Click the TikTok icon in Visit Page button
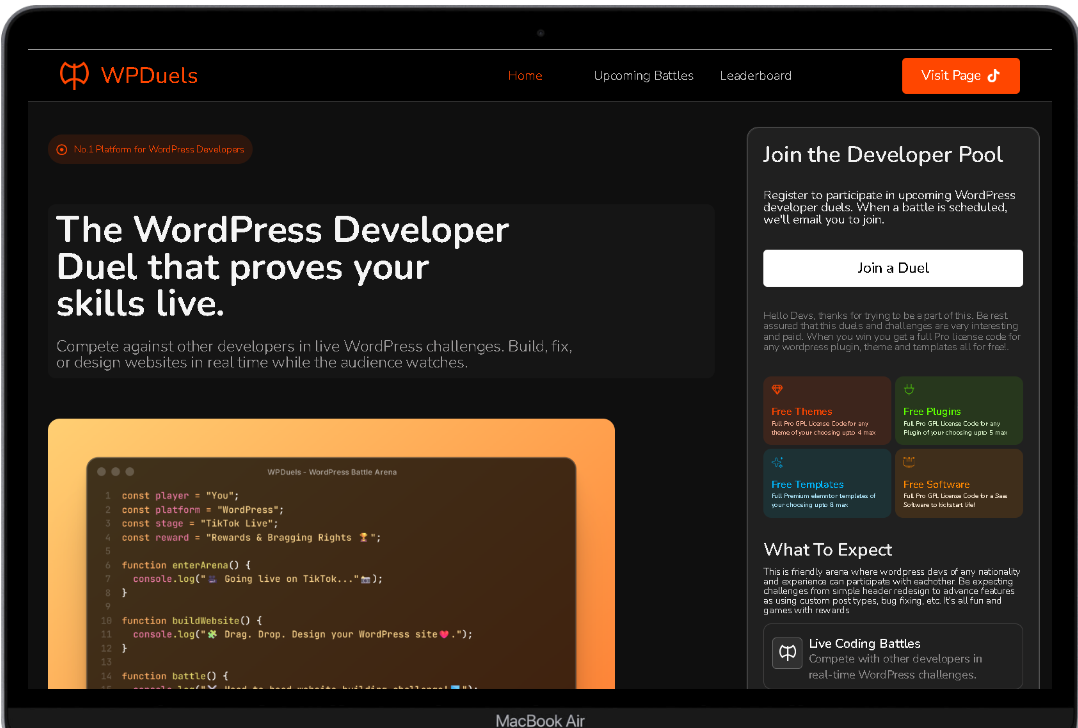This screenshot has height=728, width=1078. (993, 76)
